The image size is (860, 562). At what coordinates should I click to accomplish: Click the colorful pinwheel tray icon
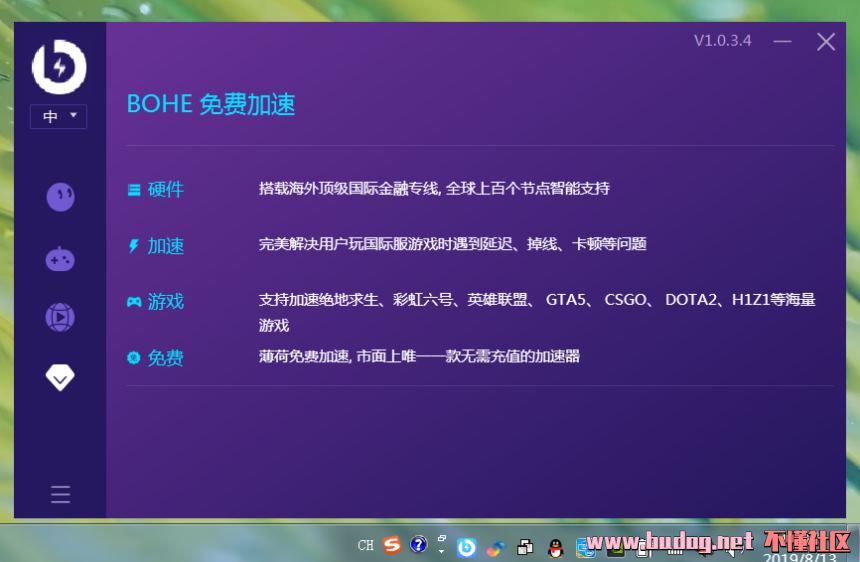(x=496, y=548)
